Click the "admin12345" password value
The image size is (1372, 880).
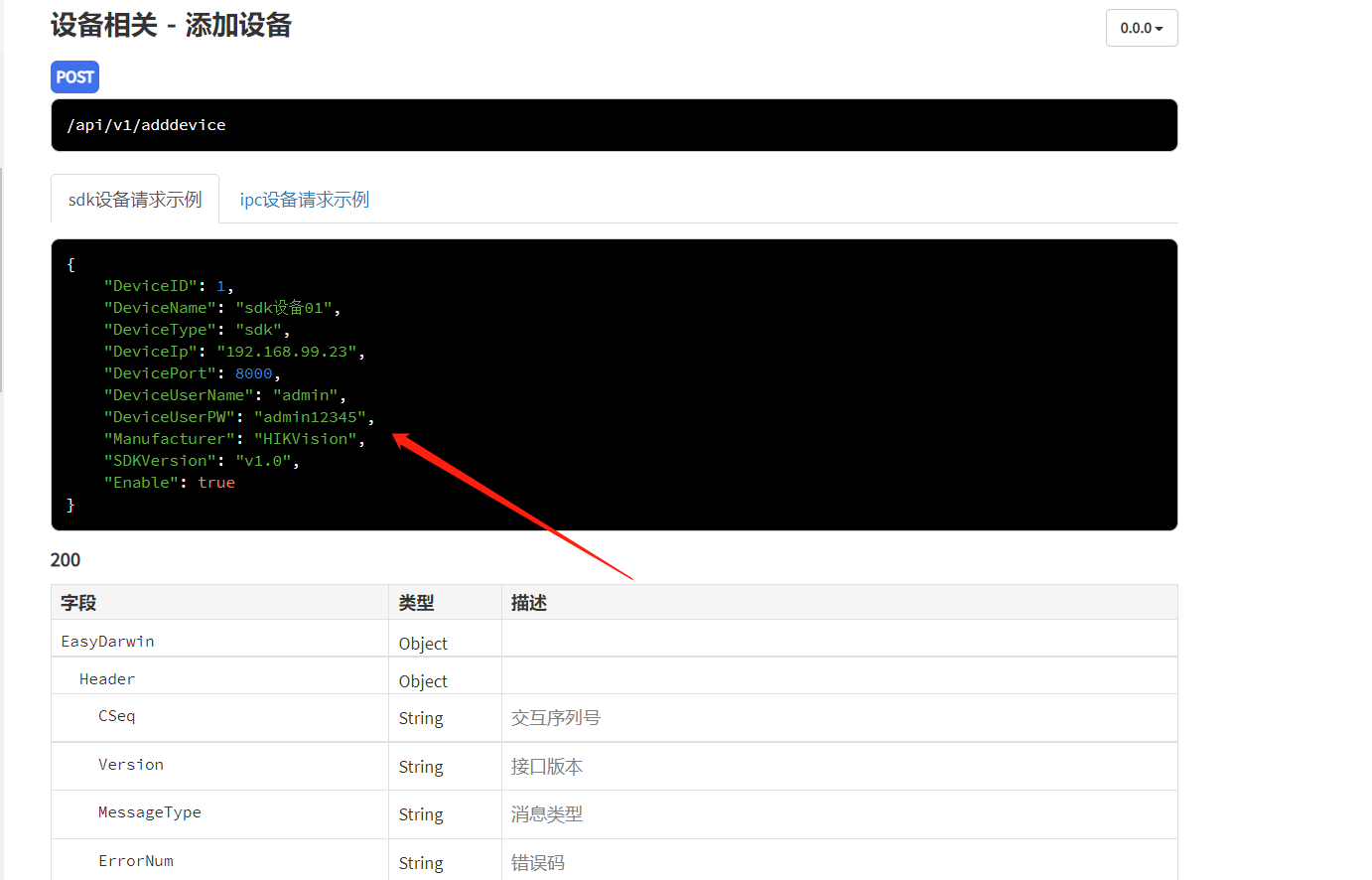click(x=310, y=417)
